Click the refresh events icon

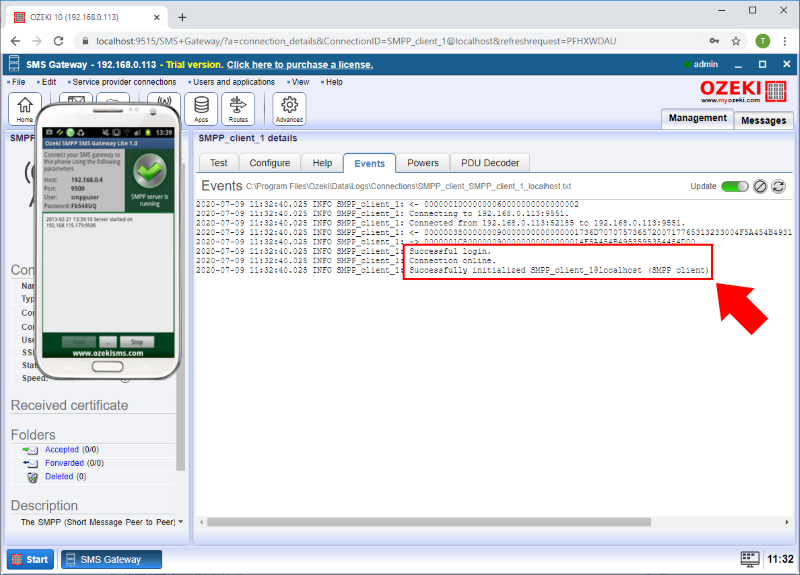(778, 186)
